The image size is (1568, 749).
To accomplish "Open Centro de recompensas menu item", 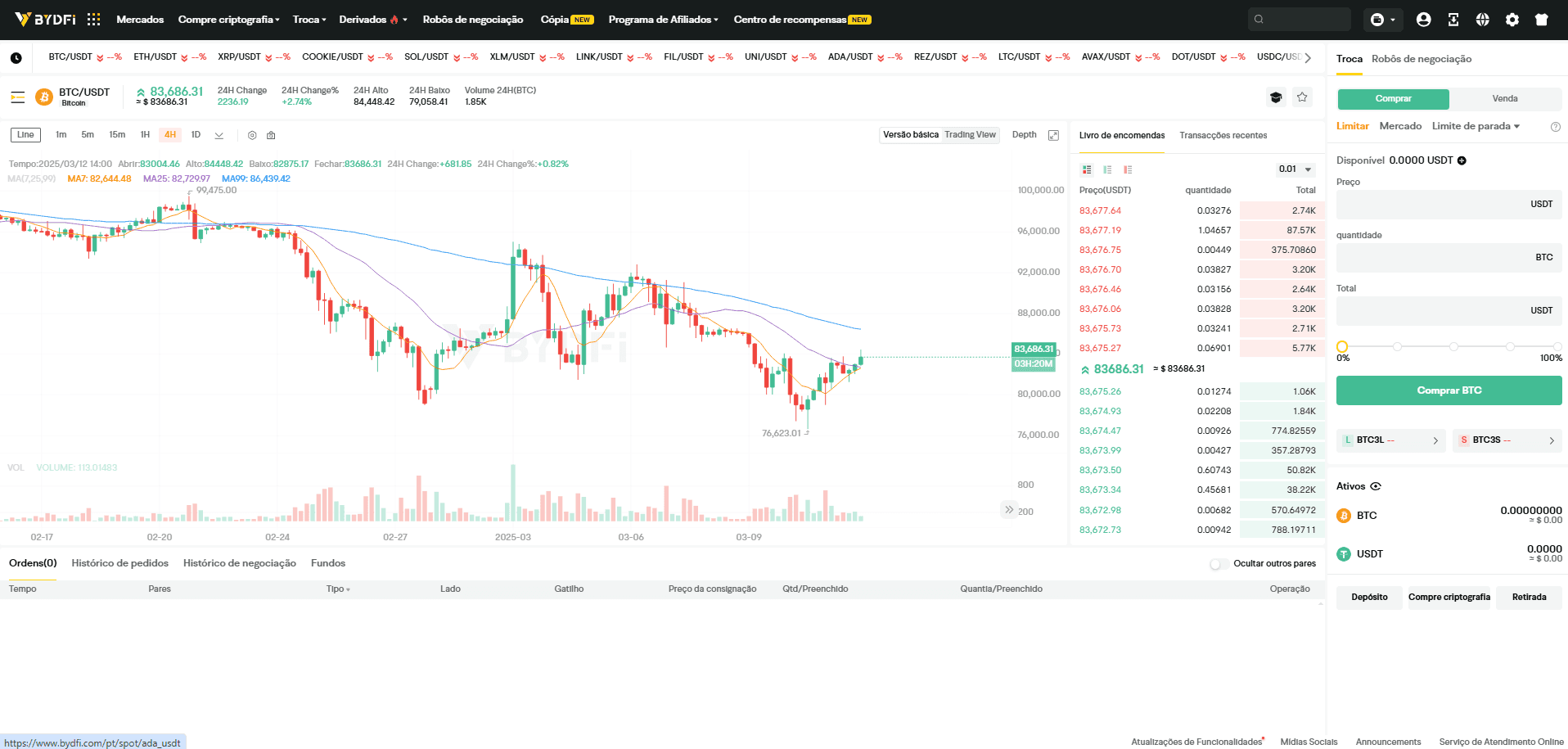I will click(x=802, y=20).
